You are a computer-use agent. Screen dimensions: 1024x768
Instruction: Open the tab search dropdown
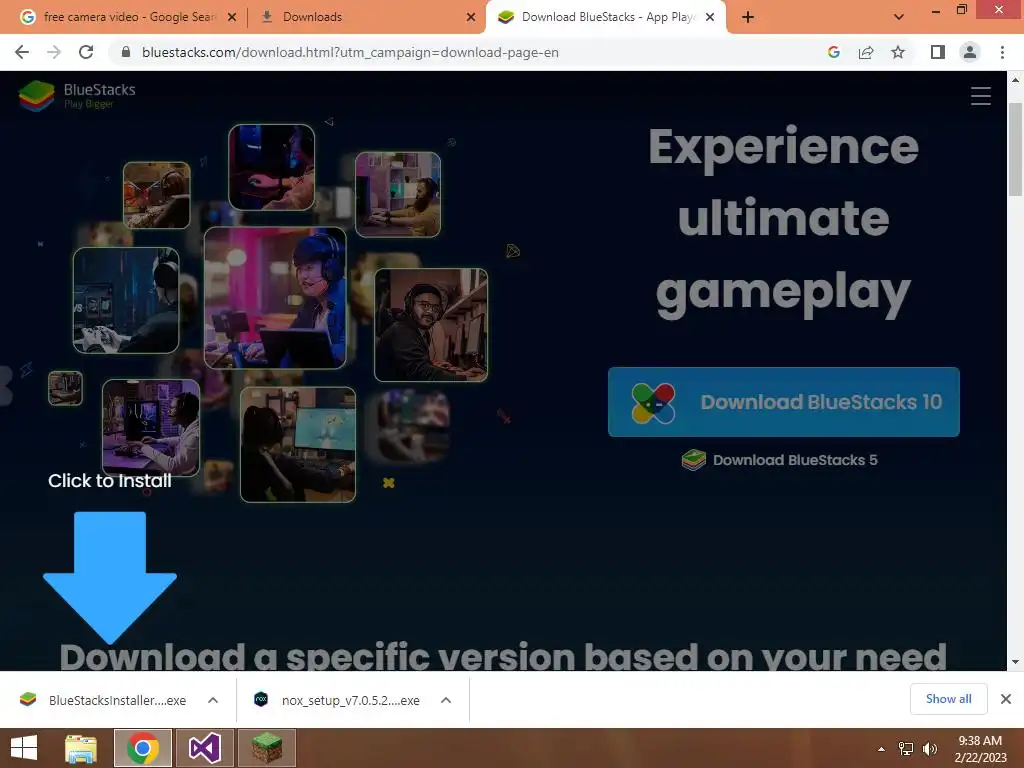click(899, 17)
